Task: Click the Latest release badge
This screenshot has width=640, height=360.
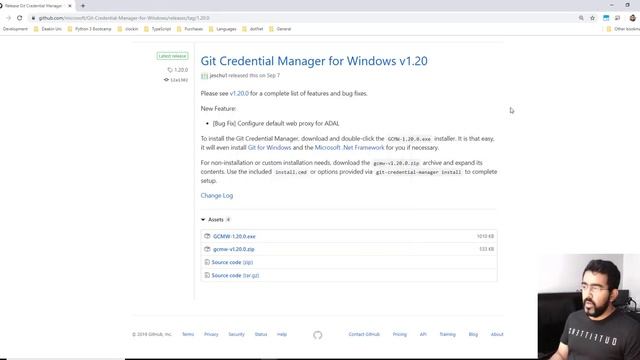Action: tap(172, 56)
